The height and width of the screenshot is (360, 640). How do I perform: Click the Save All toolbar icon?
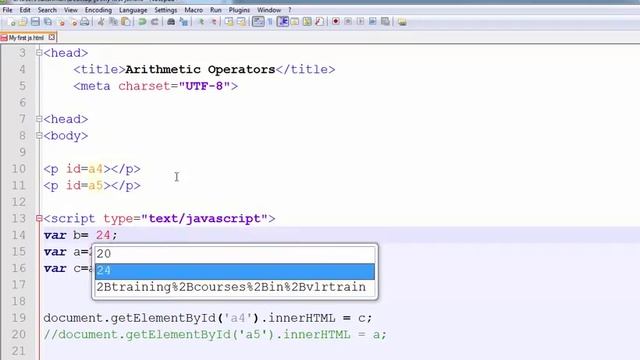click(48, 22)
